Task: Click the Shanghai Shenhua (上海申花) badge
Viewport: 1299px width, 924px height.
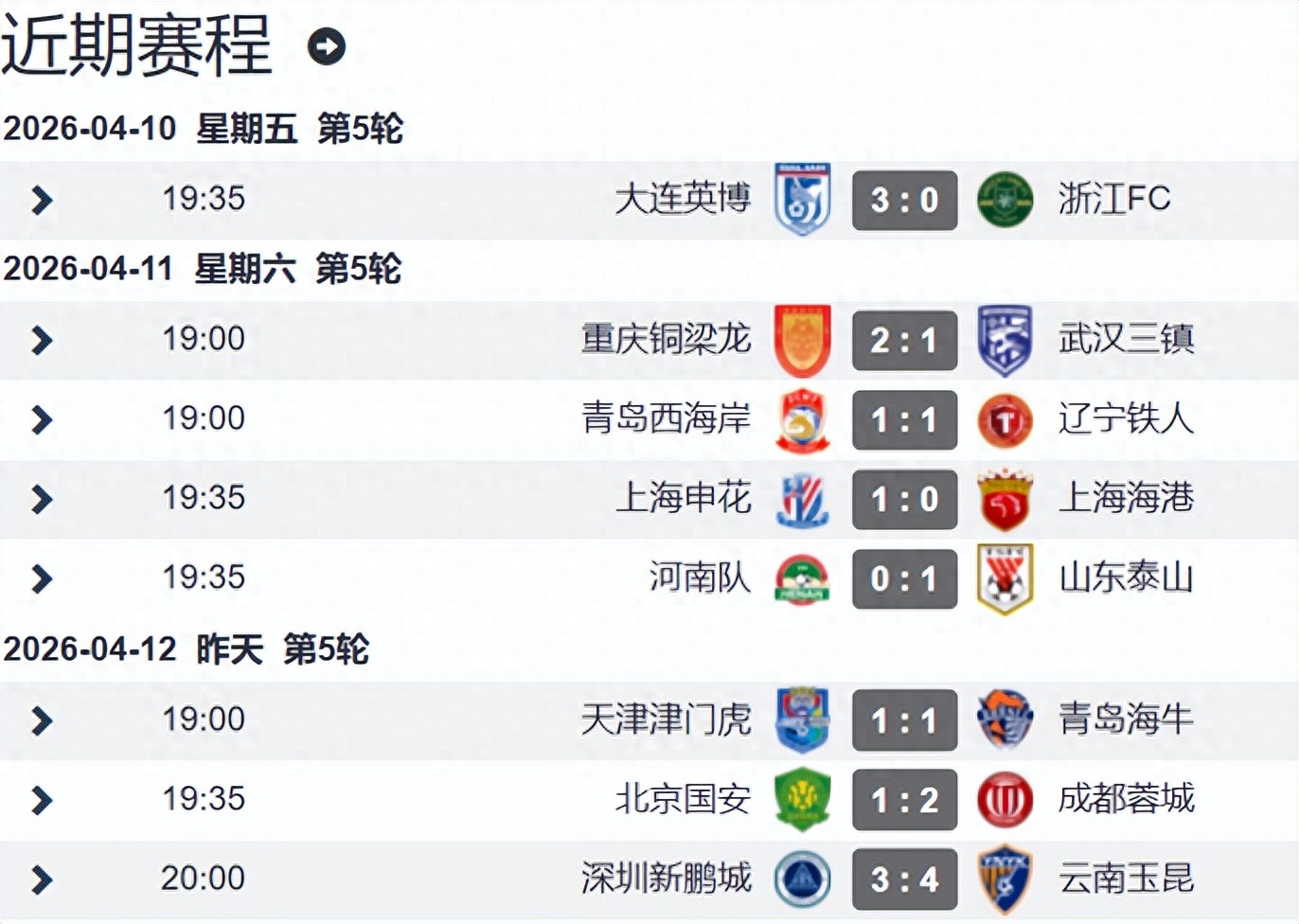Action: click(x=804, y=500)
